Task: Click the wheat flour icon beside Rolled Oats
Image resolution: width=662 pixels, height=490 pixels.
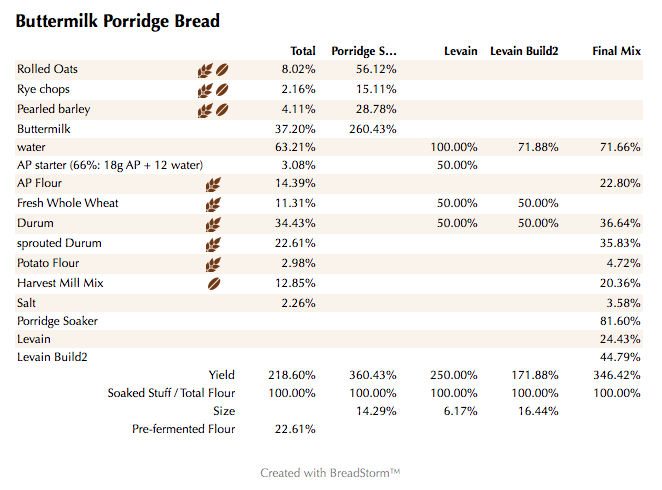Action: 205,70
